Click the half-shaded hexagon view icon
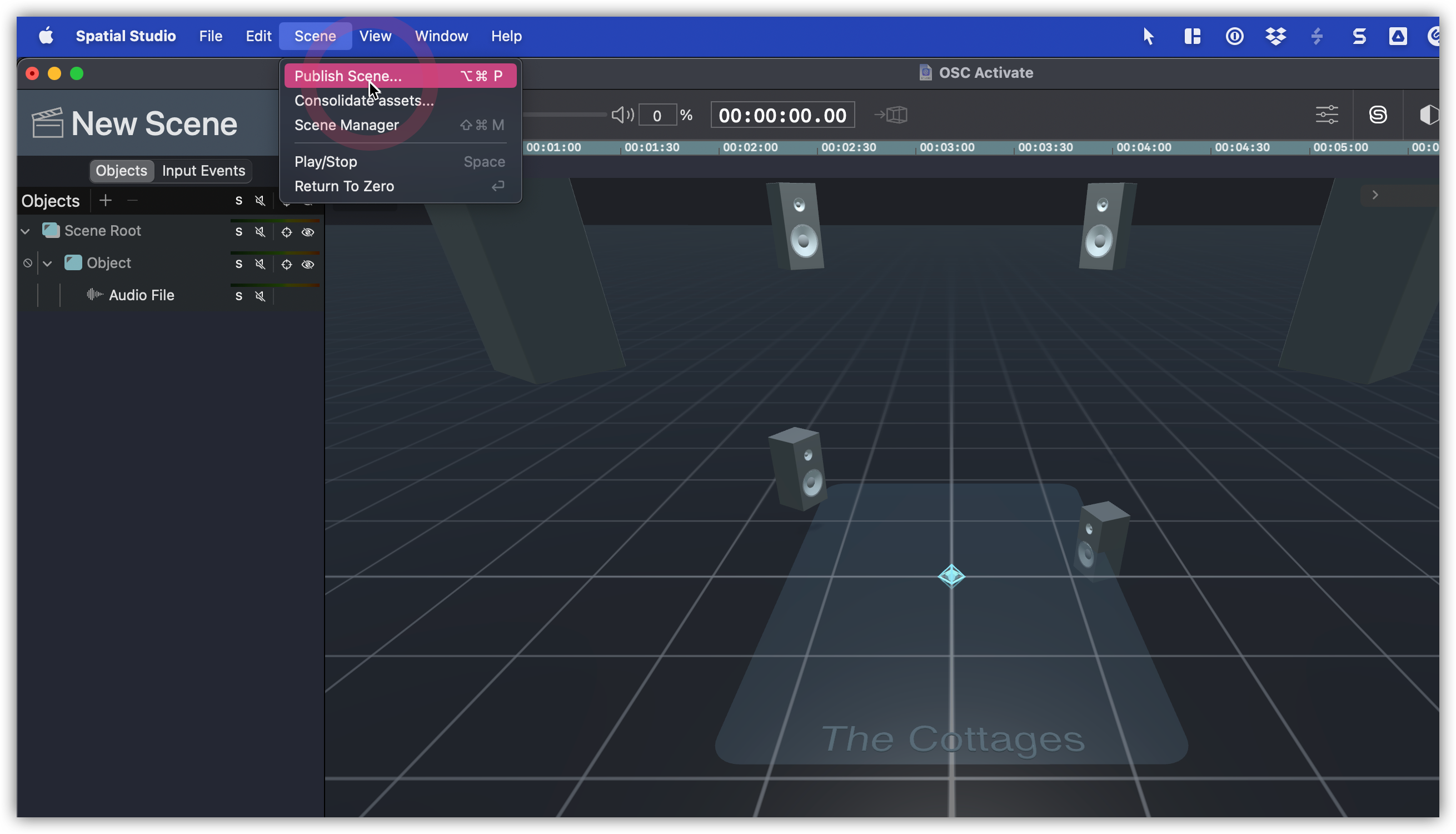 point(1429,115)
